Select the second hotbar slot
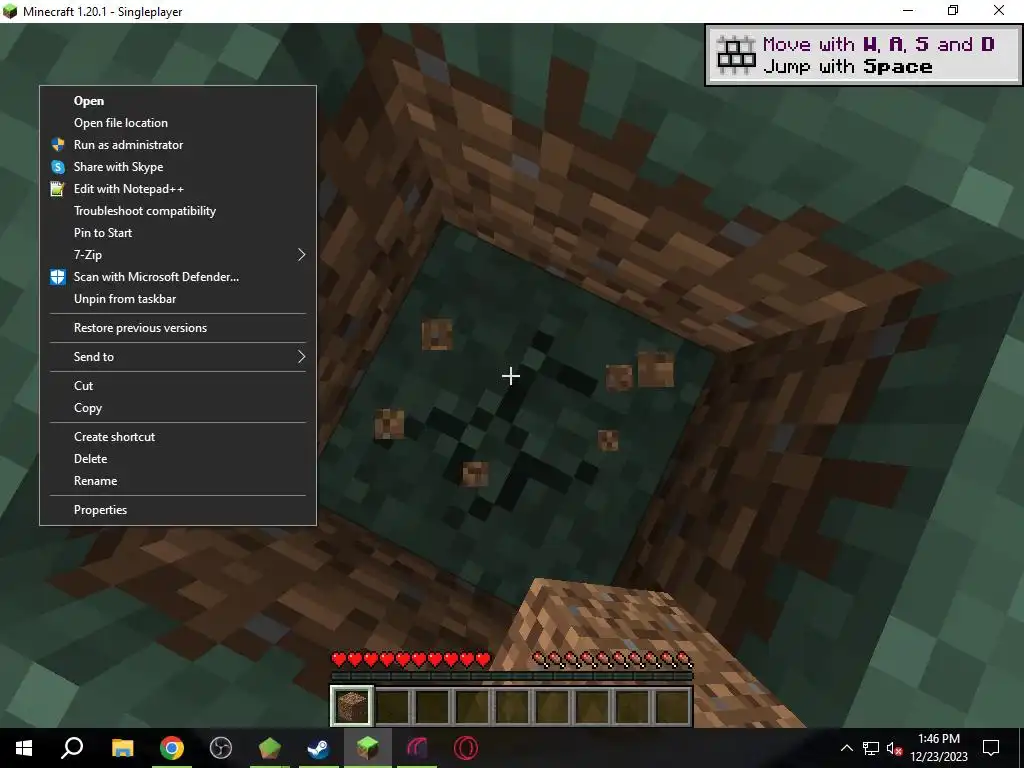Screen dimensions: 1024x768 [x=392, y=705]
